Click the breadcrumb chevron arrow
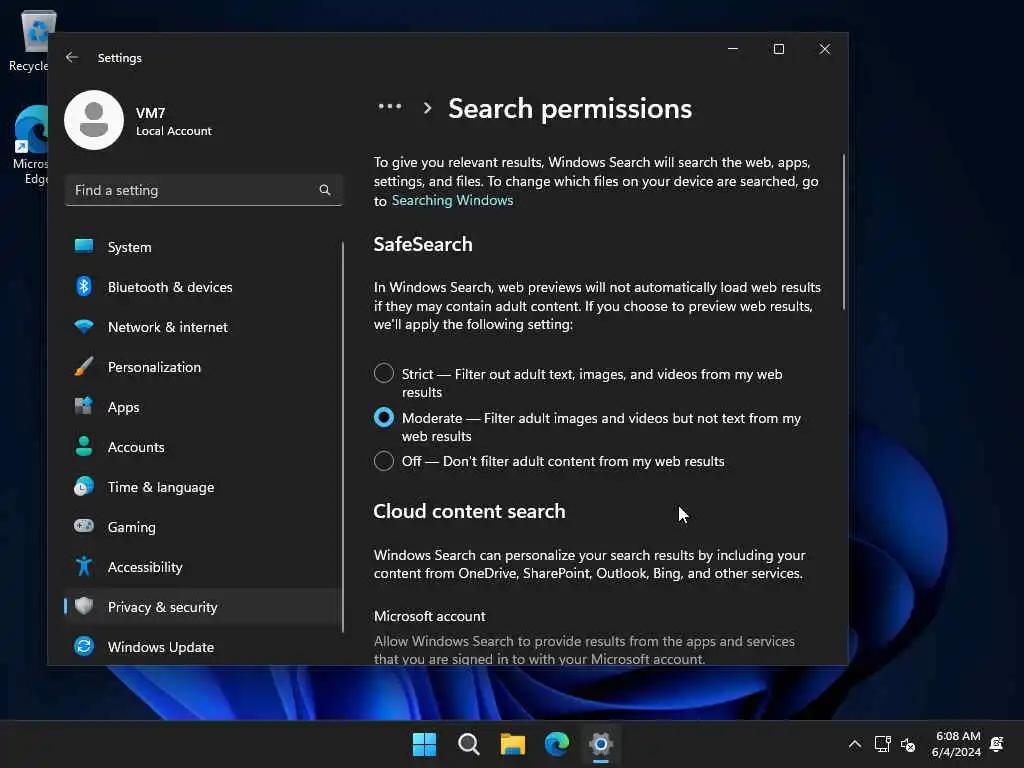1024x768 pixels. coord(427,108)
